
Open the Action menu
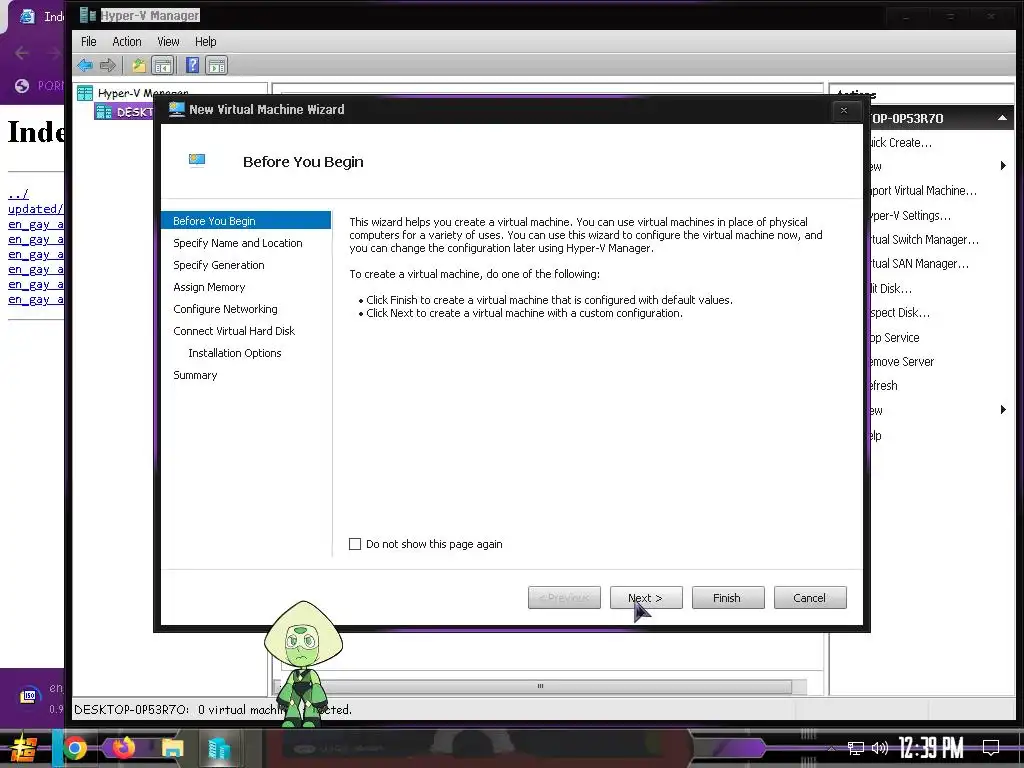[x=127, y=42]
